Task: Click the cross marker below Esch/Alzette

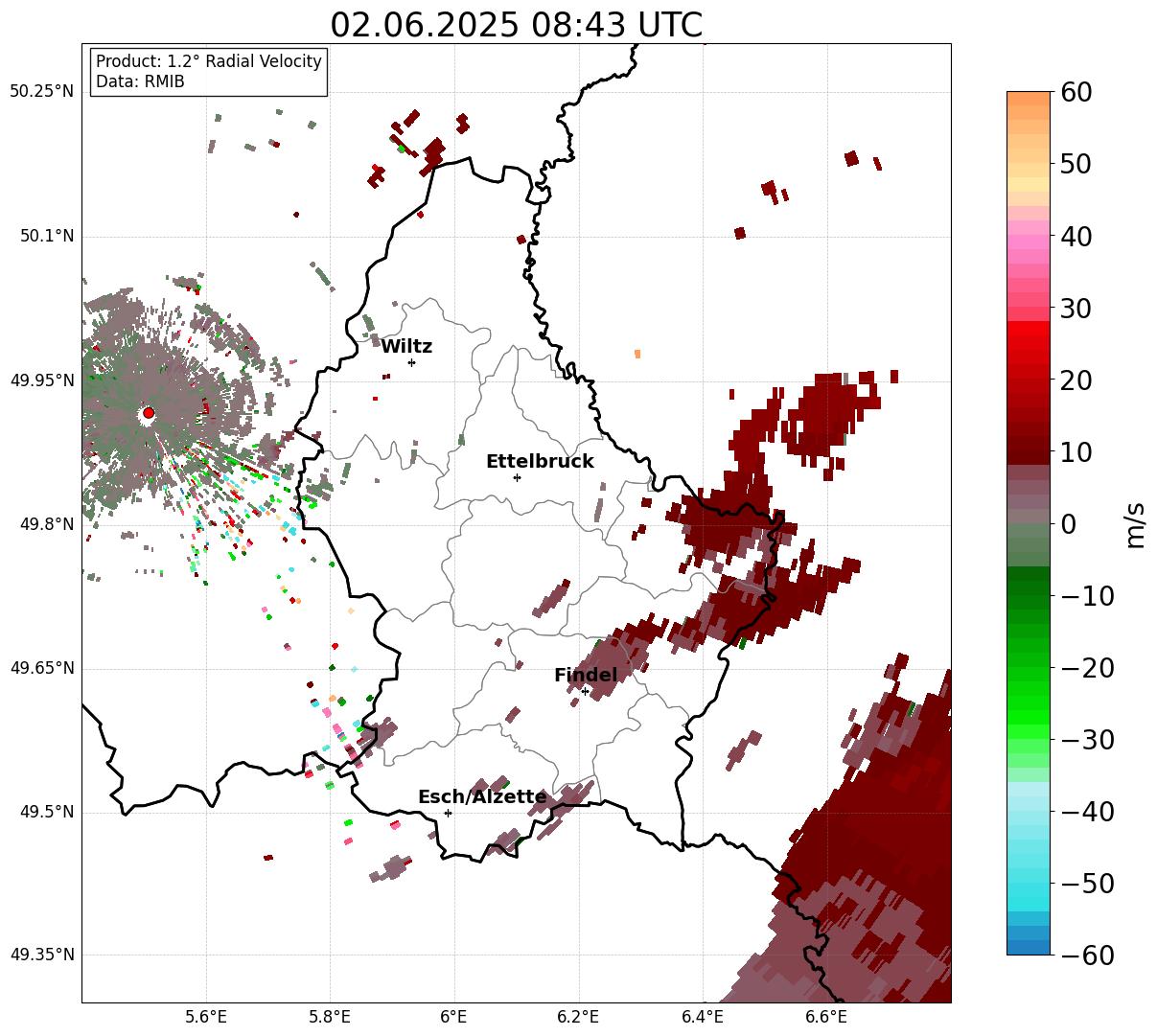Action: [x=448, y=813]
